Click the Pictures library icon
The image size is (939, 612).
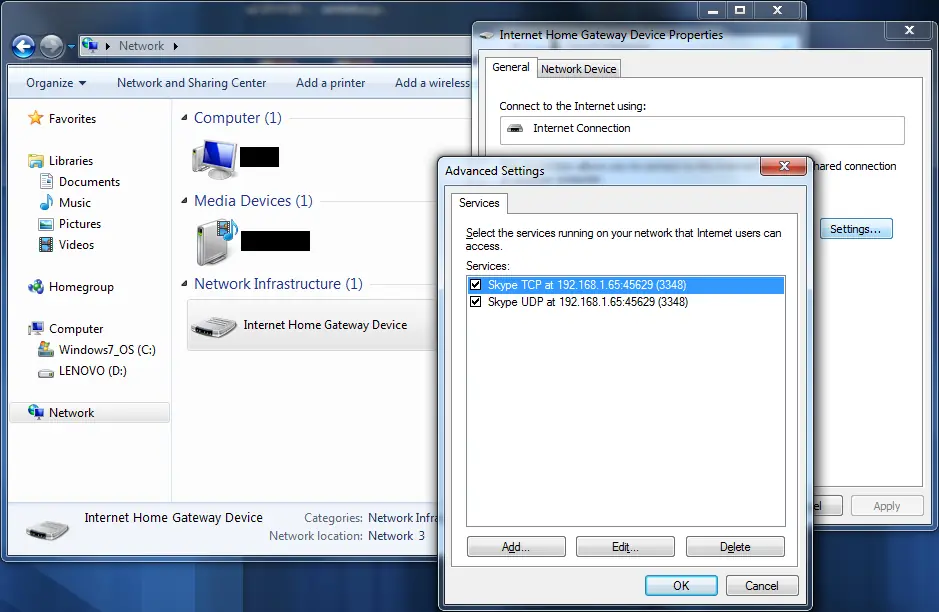(x=46, y=224)
